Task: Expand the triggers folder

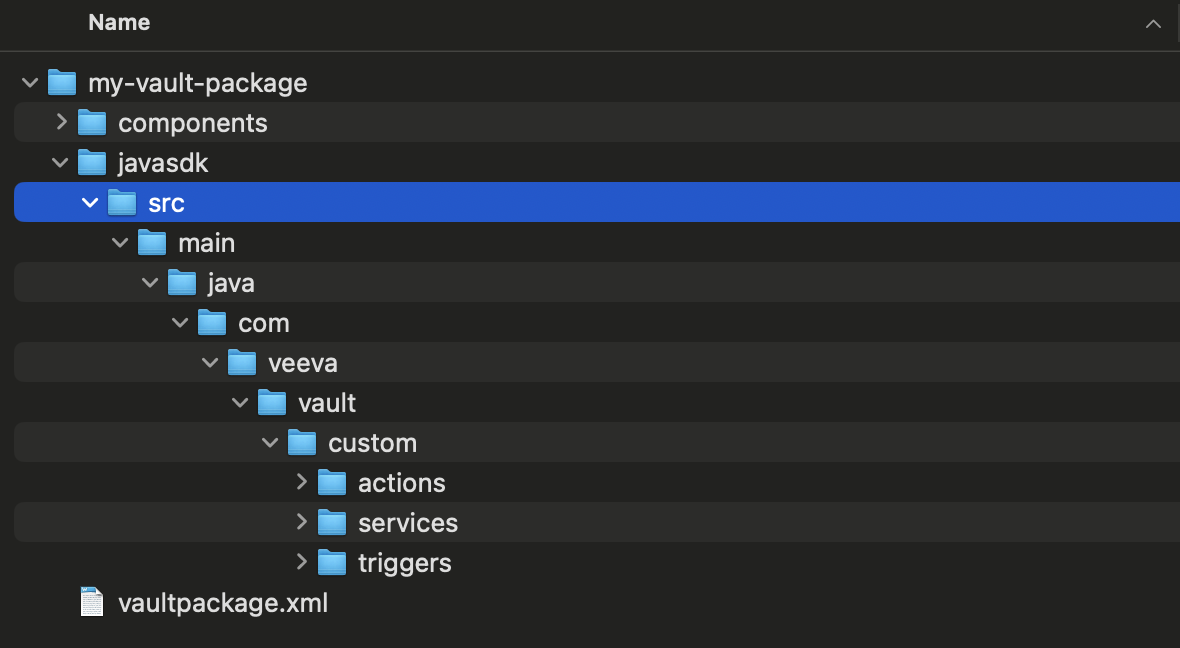Action: coord(301,562)
